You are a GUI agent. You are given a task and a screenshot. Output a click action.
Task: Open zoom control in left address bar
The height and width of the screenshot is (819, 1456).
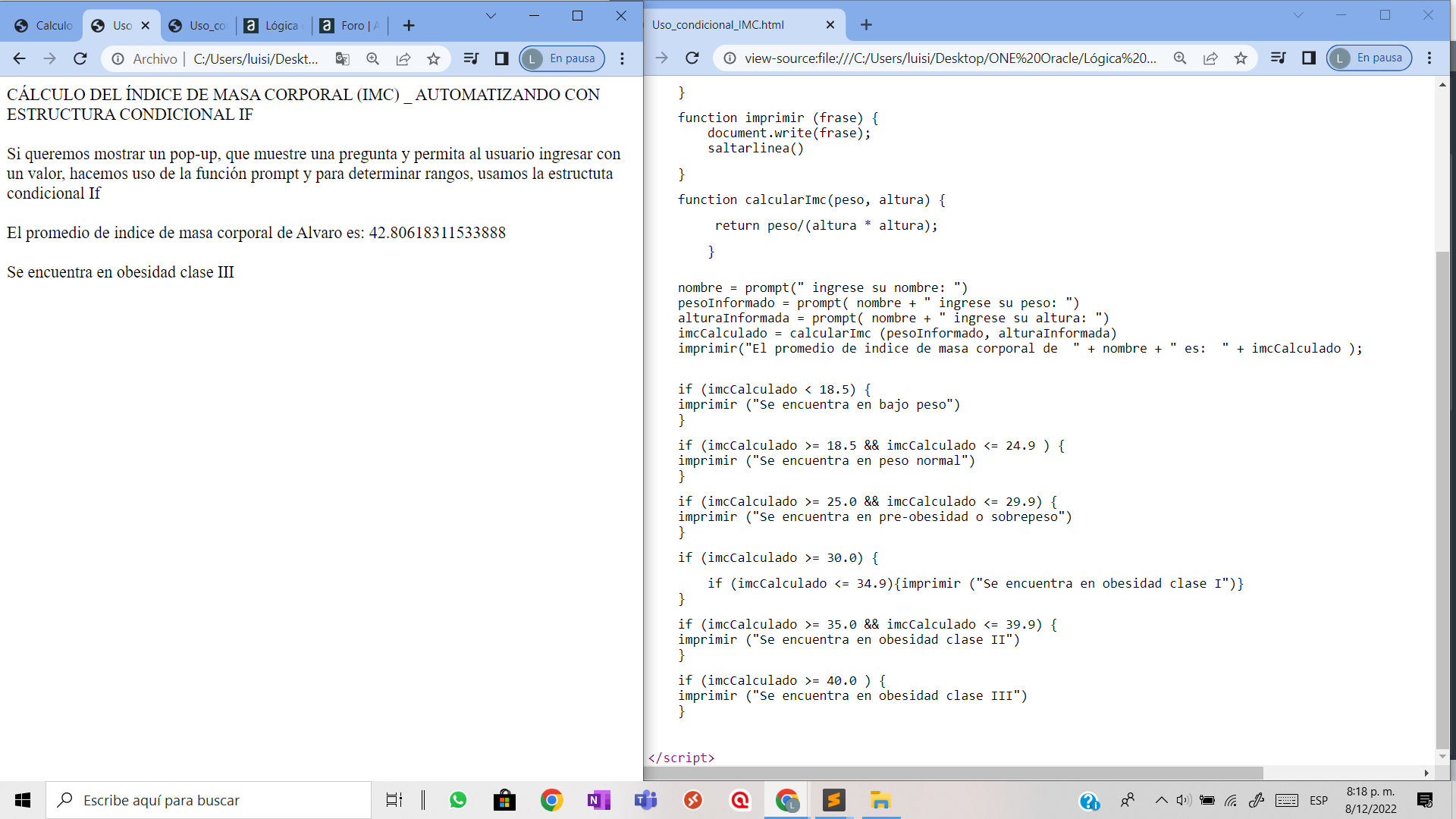point(372,58)
